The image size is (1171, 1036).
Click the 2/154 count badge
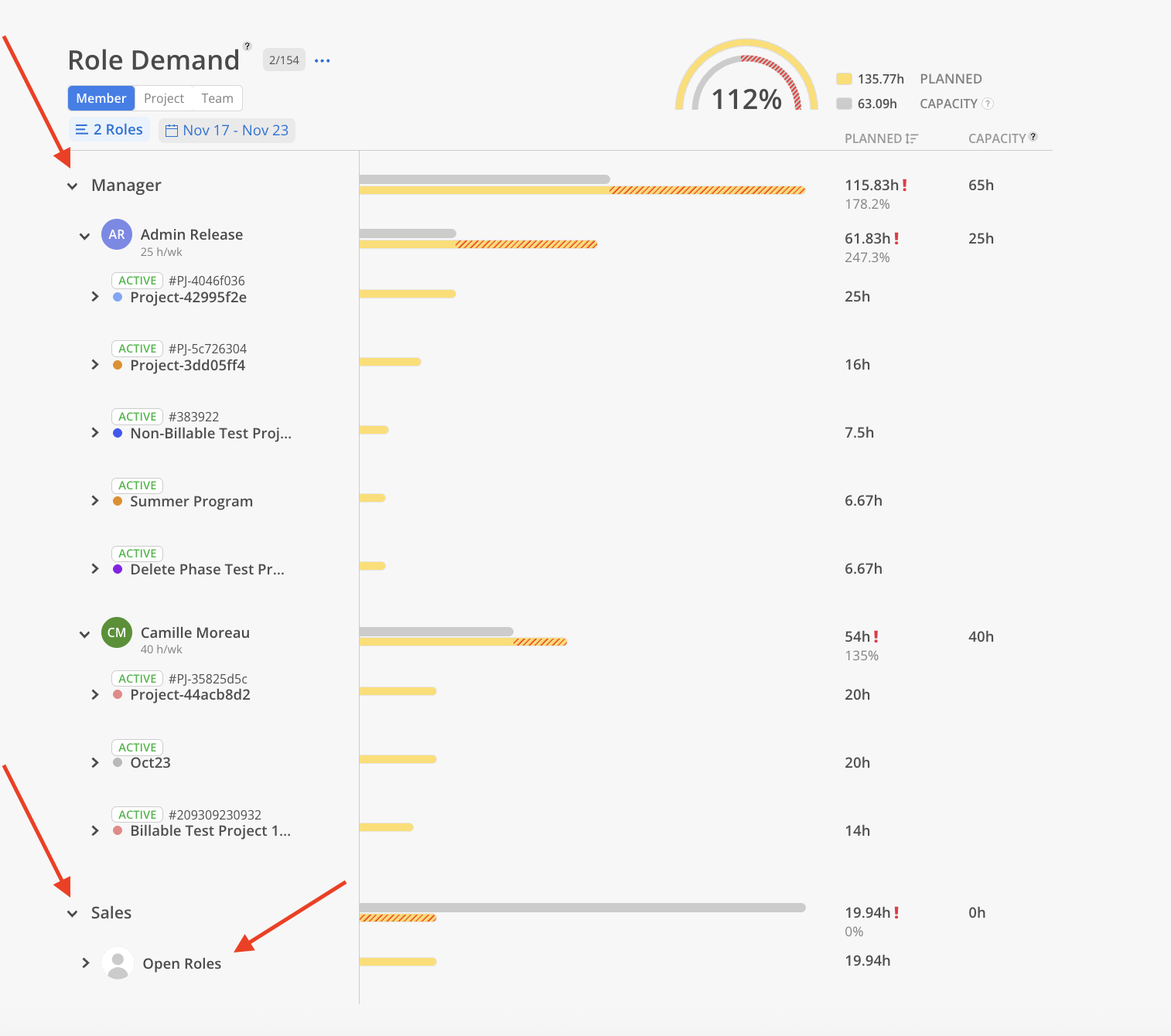point(284,60)
